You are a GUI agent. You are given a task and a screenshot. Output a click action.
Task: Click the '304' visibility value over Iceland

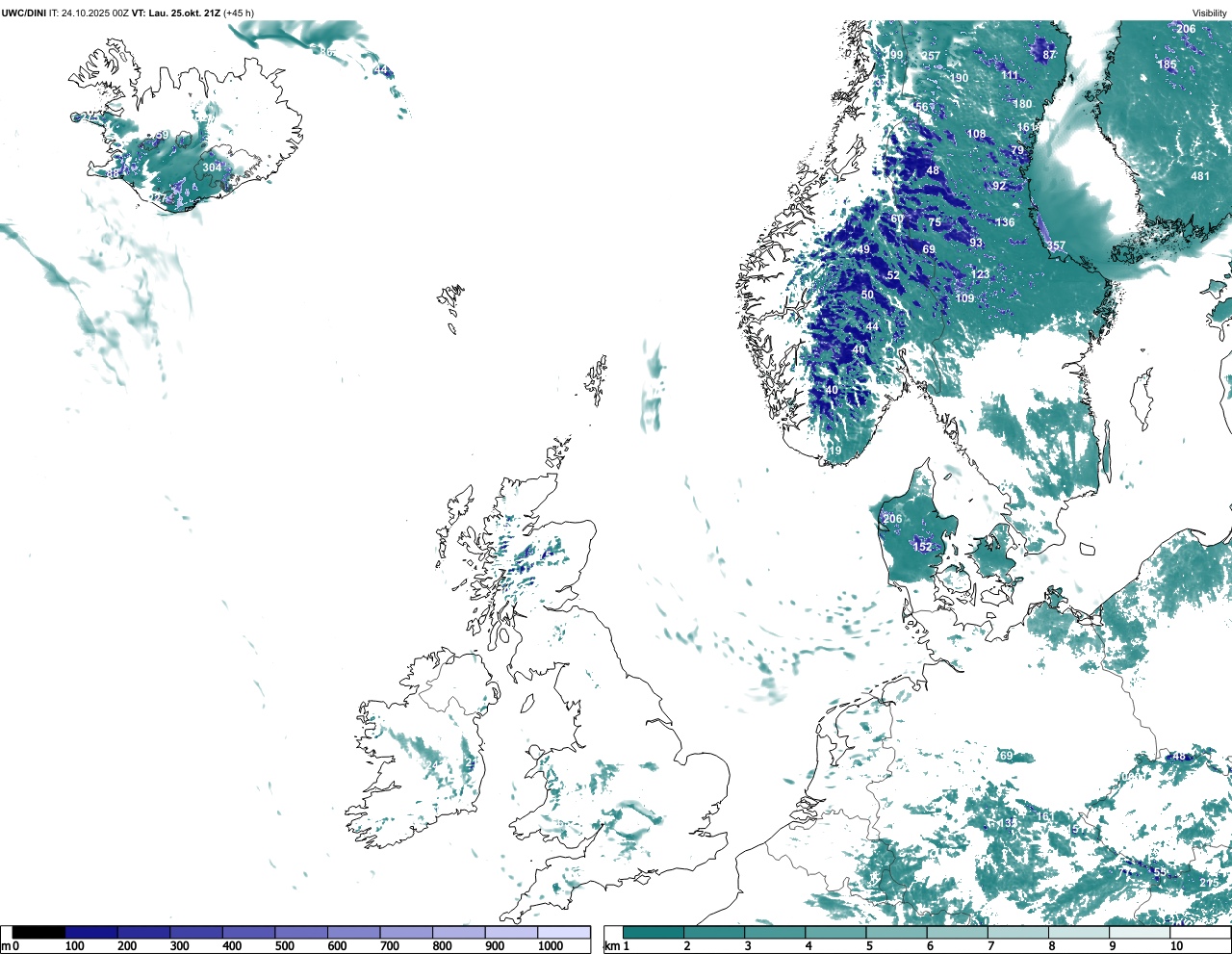pyautogui.click(x=212, y=168)
